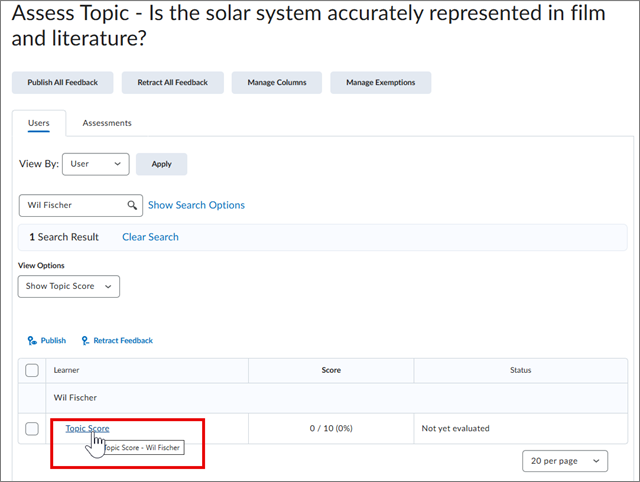This screenshot has height=482, width=640.
Task: Toggle the select-all learners checkbox
Action: [32, 370]
